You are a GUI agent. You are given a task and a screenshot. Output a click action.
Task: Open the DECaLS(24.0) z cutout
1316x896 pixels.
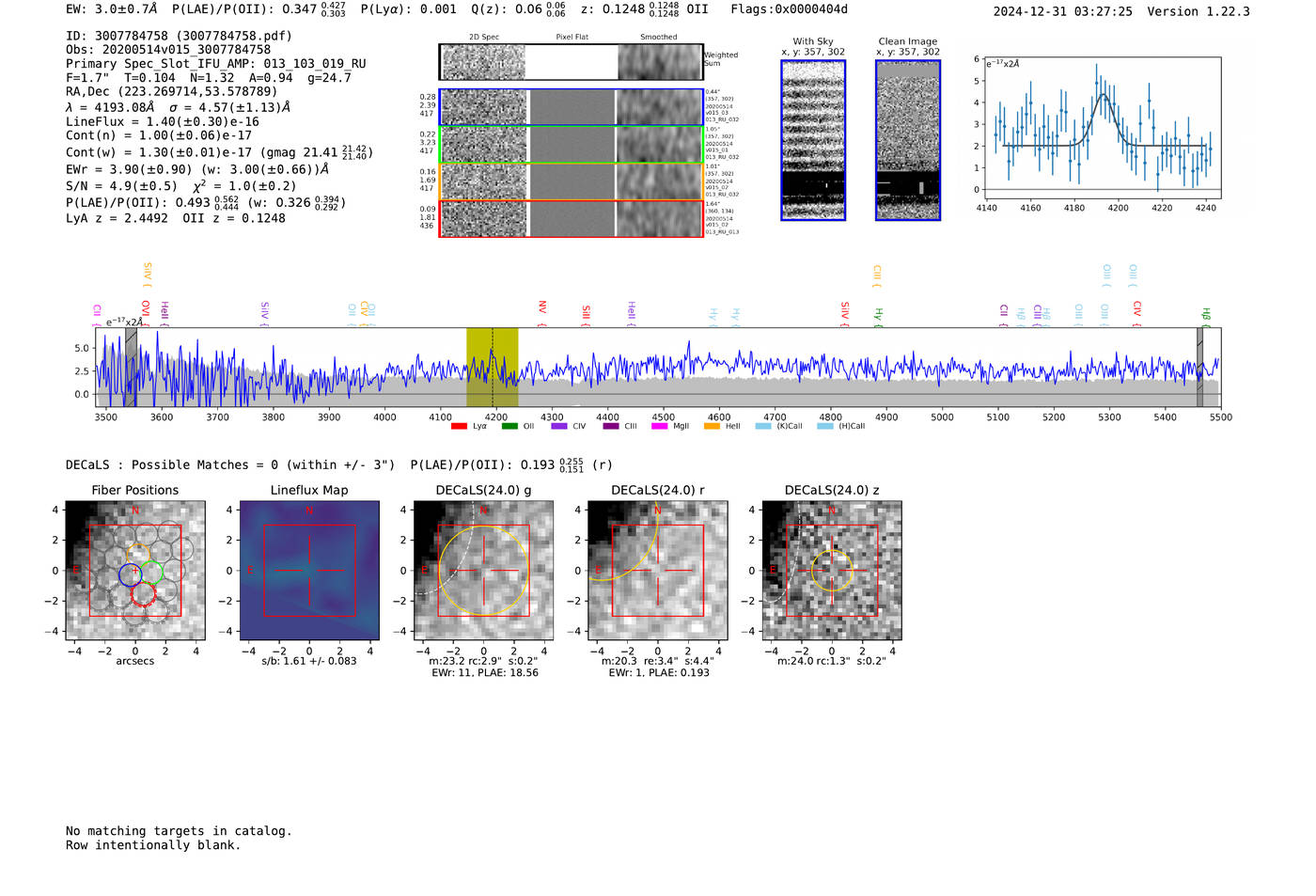tap(832, 571)
